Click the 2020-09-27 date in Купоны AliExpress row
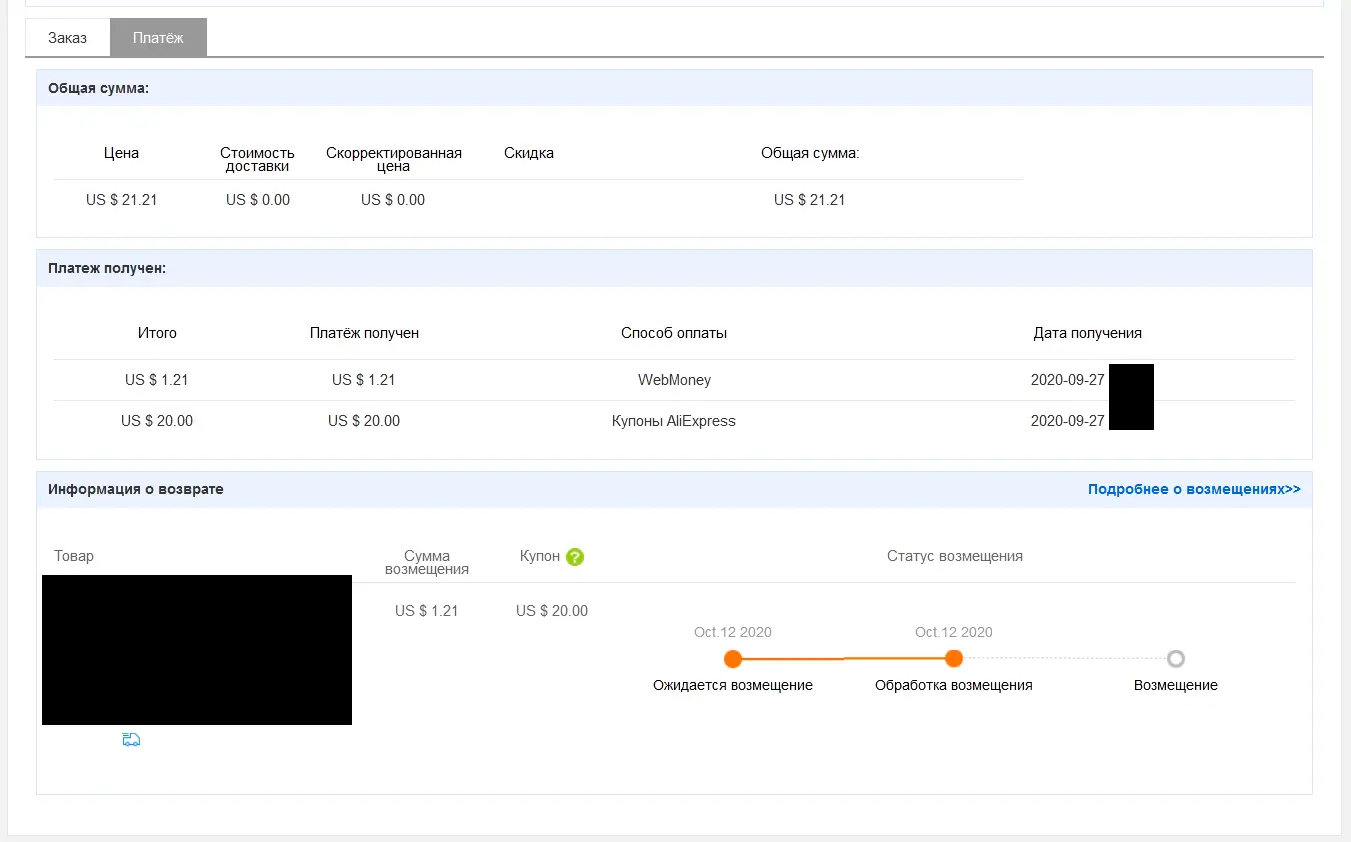The height and width of the screenshot is (842, 1351). 1068,421
